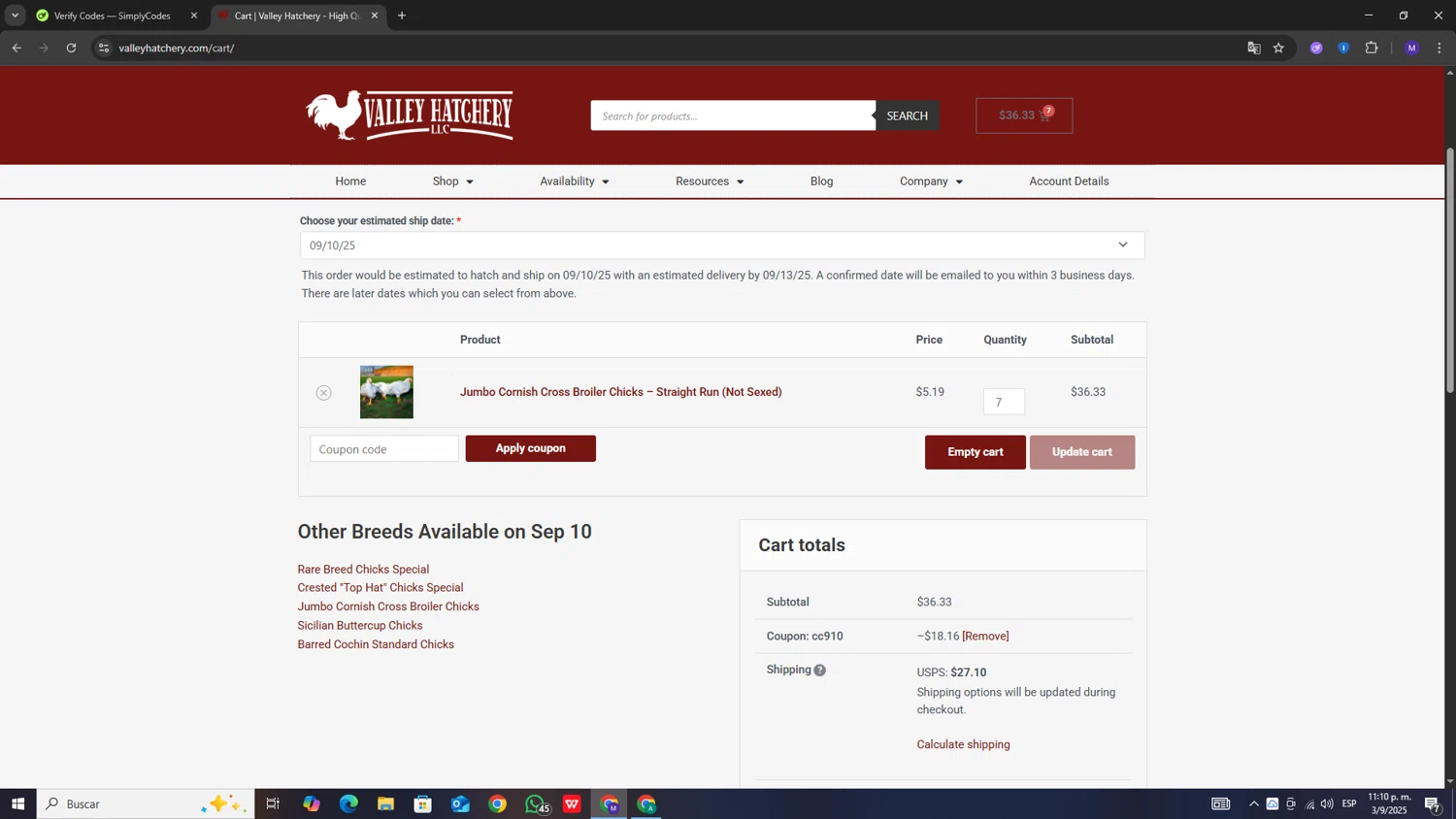Open File Explorer from taskbar

pyautogui.click(x=385, y=803)
